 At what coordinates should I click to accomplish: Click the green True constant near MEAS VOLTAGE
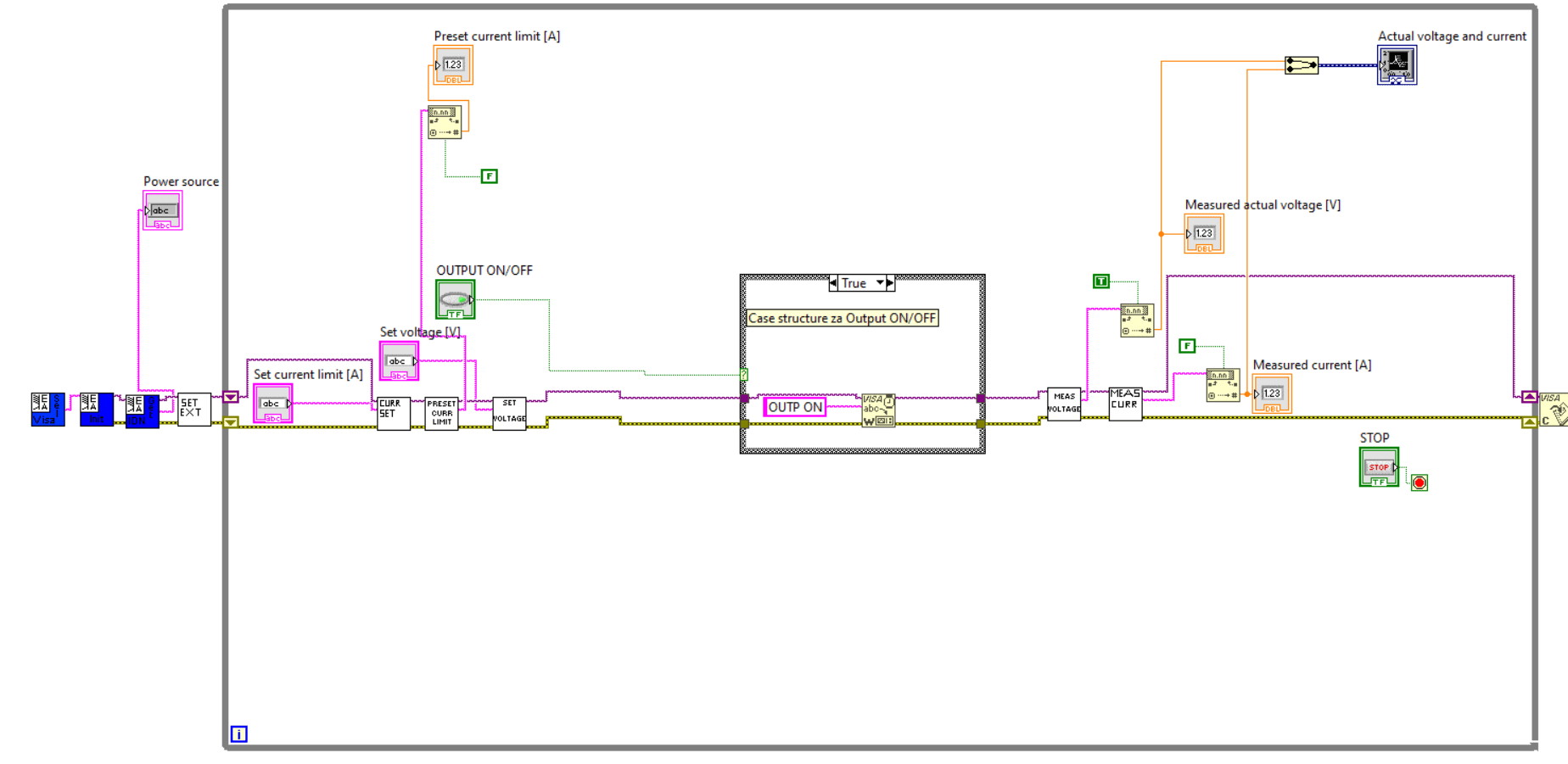pyautogui.click(x=1100, y=281)
